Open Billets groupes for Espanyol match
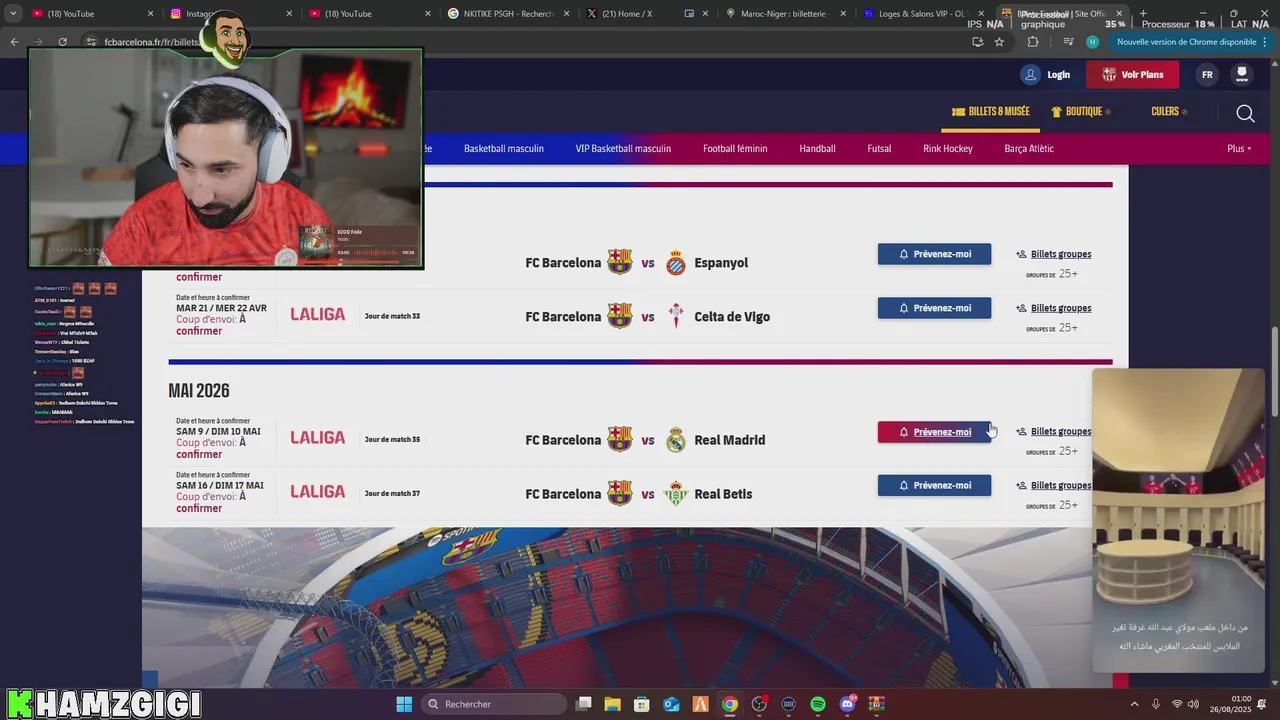Screen dimensions: 1280x720 click(x=1060, y=254)
